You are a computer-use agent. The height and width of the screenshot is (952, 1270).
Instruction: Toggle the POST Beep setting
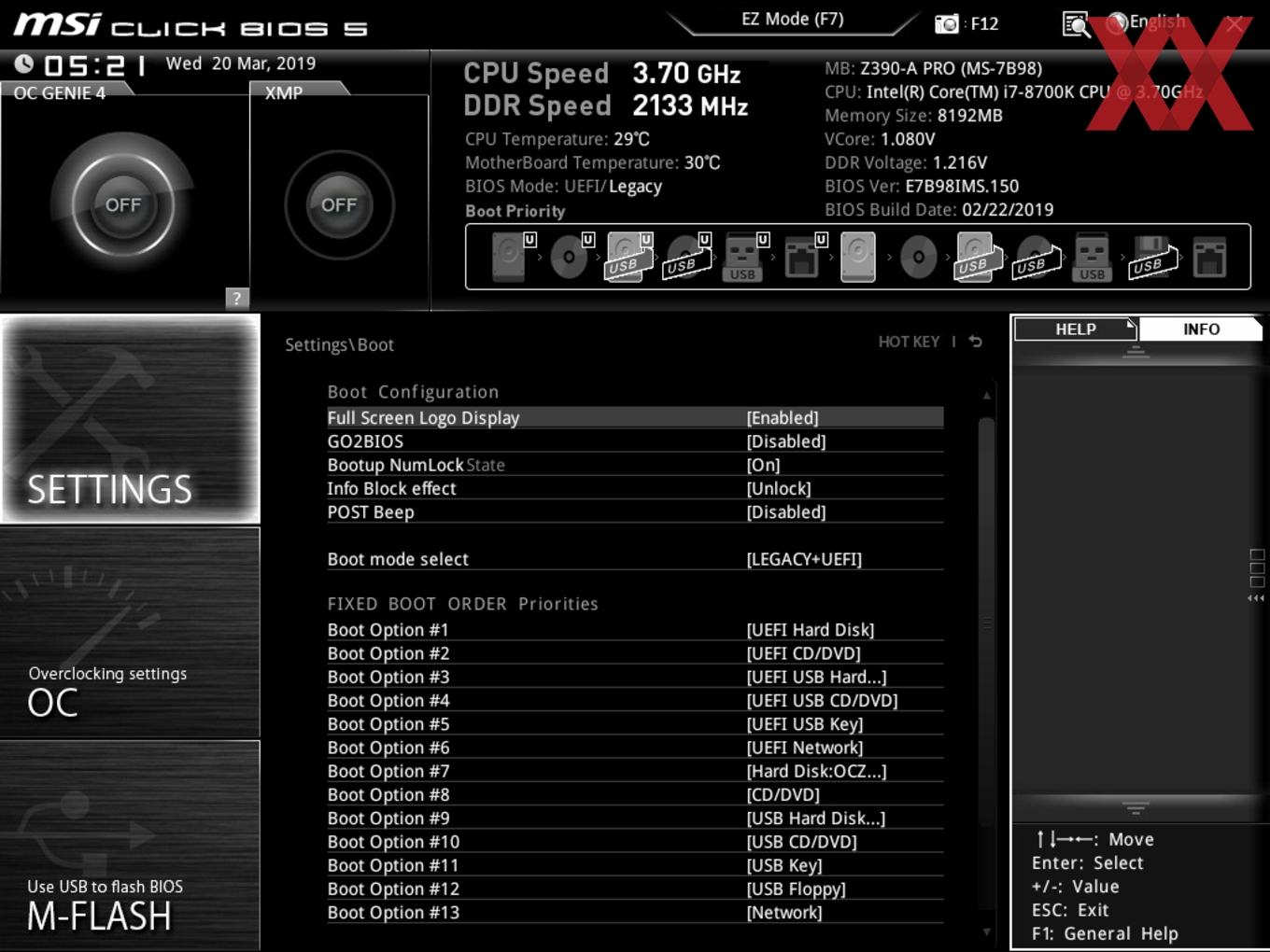coord(635,512)
